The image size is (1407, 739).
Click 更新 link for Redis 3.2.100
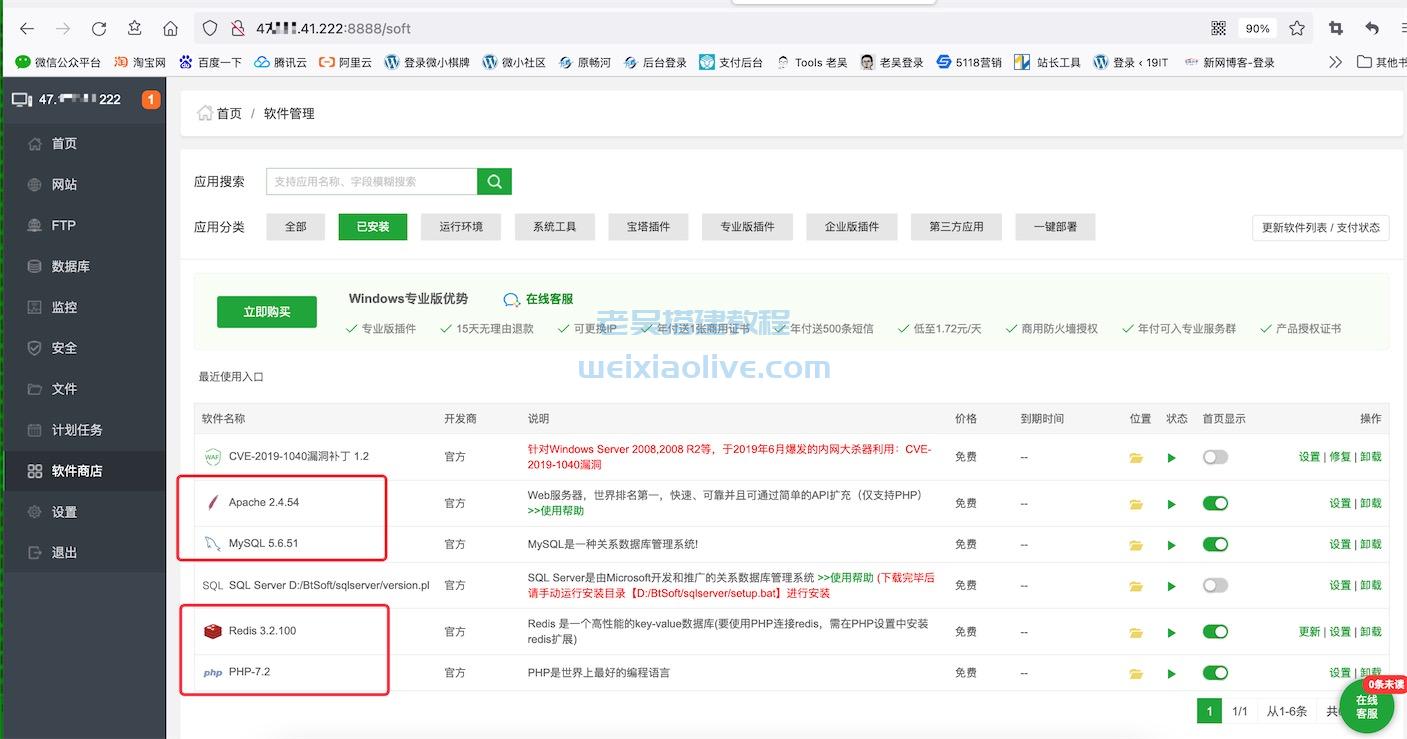tap(1309, 631)
